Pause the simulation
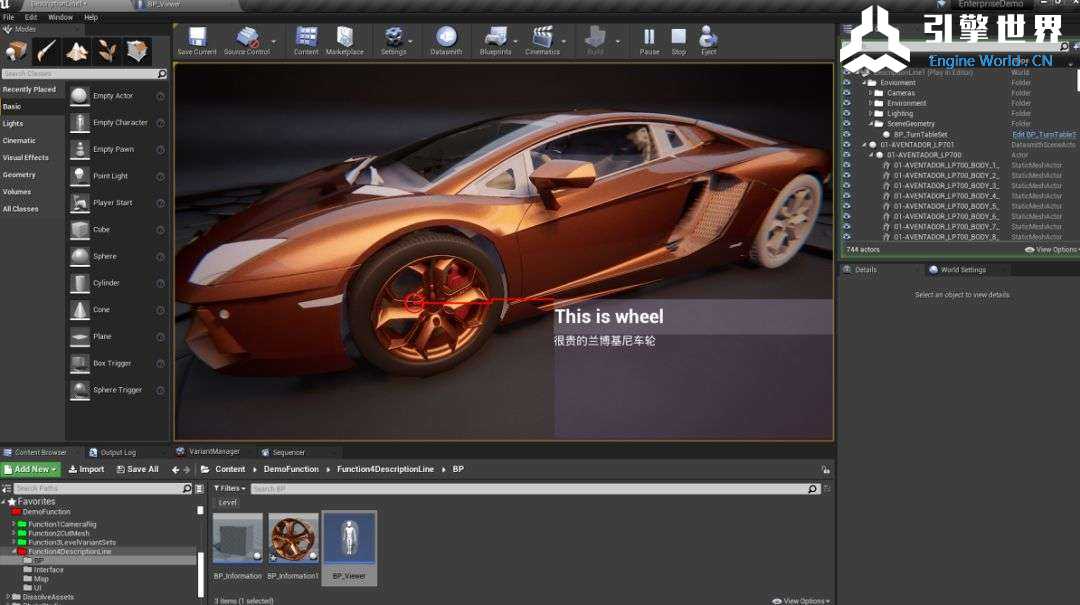This screenshot has width=1080, height=605. click(649, 37)
